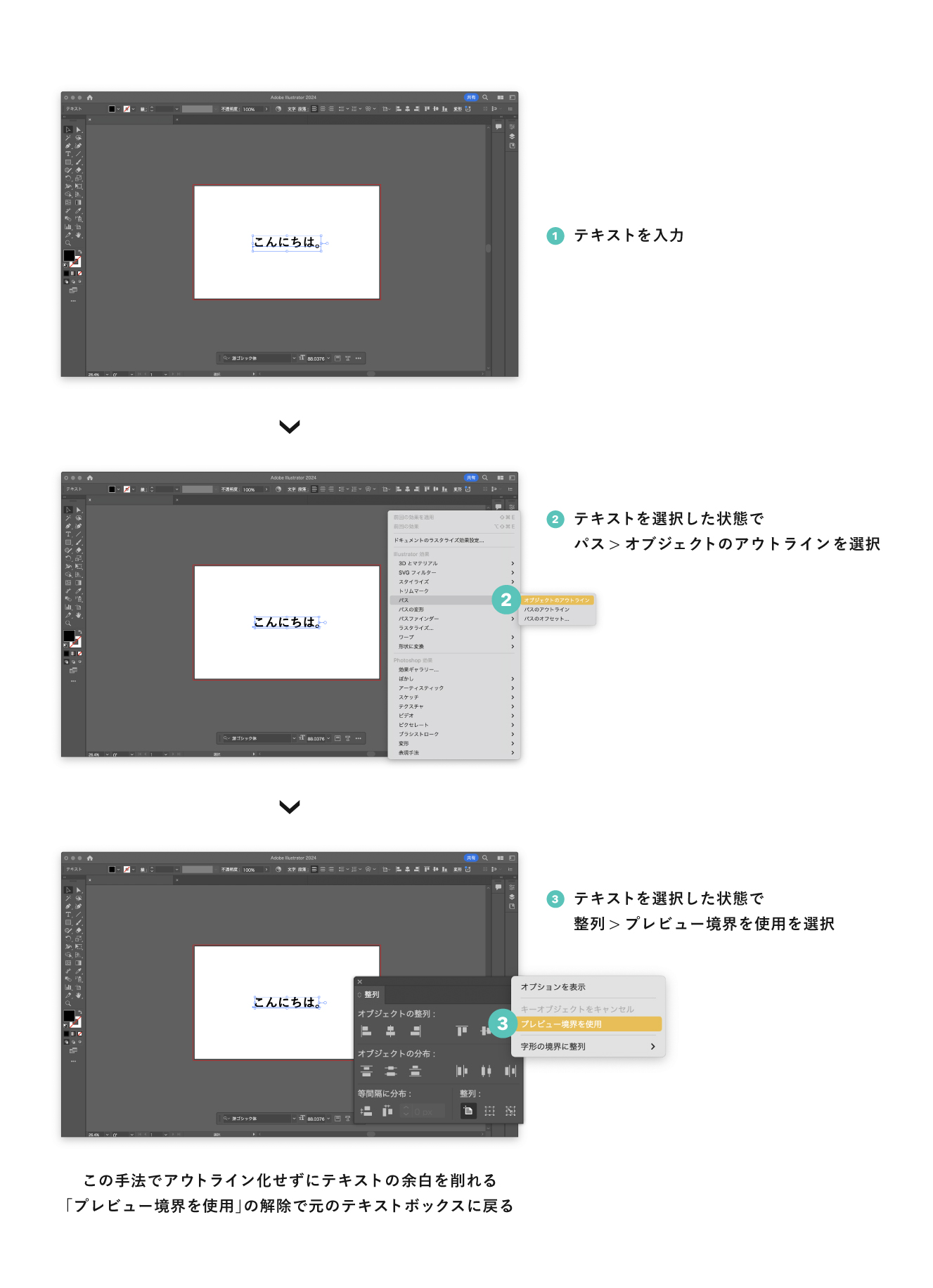Click horizontal distribute left in 整列 panel
Screen dimensions: 933x1288
[462, 1071]
